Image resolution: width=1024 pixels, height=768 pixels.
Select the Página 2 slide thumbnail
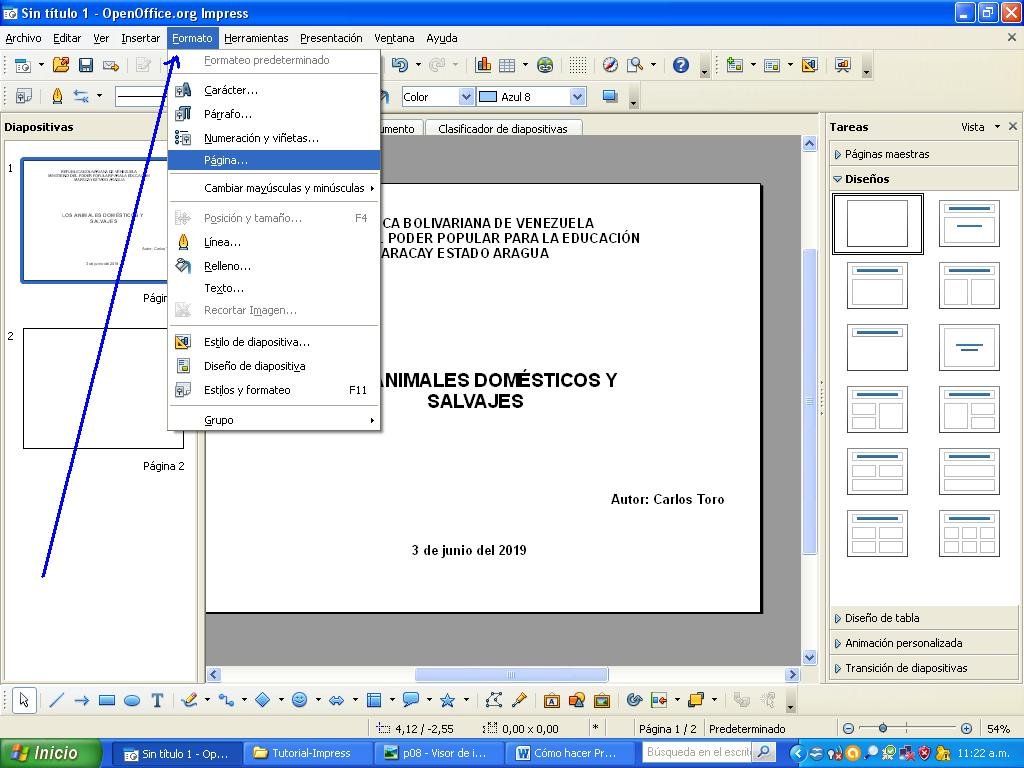pos(103,389)
